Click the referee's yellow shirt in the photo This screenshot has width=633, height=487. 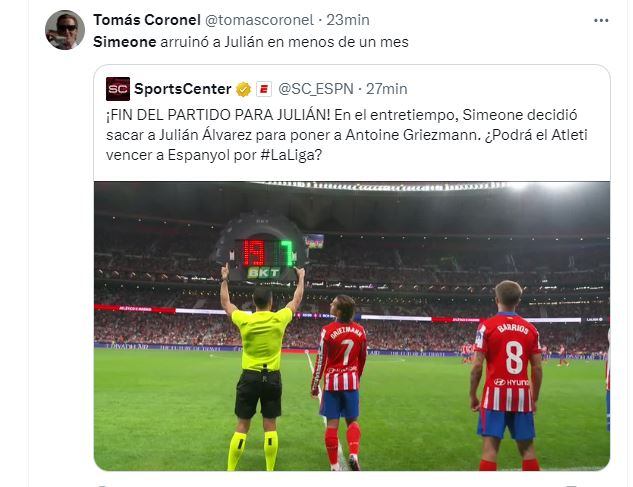coord(262,339)
